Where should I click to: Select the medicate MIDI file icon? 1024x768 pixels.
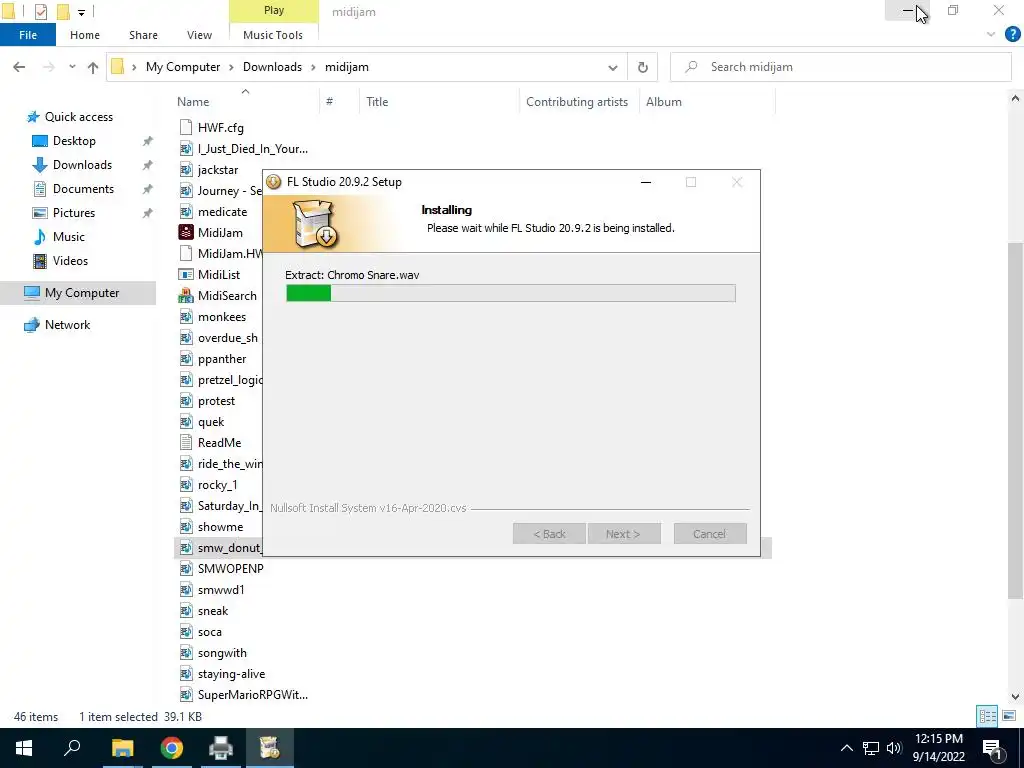point(186,212)
